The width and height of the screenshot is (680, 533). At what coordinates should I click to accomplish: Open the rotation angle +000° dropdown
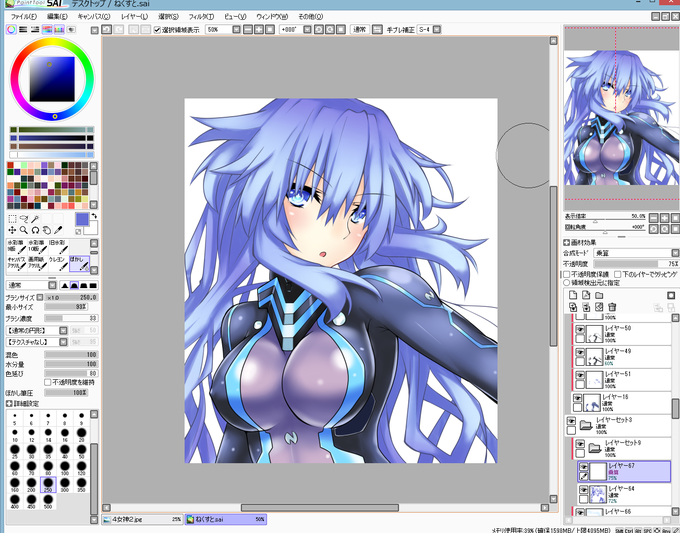coord(307,29)
